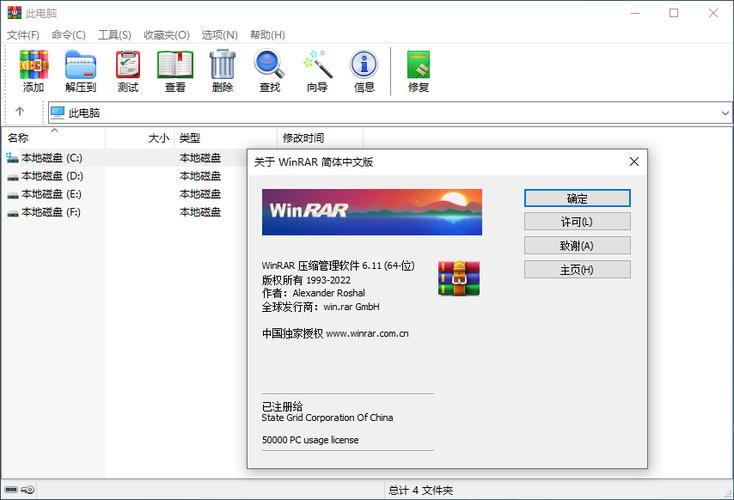Click the drive icon of 本地磁盘 (D:)
The height and width of the screenshot is (500, 734).
[13, 177]
